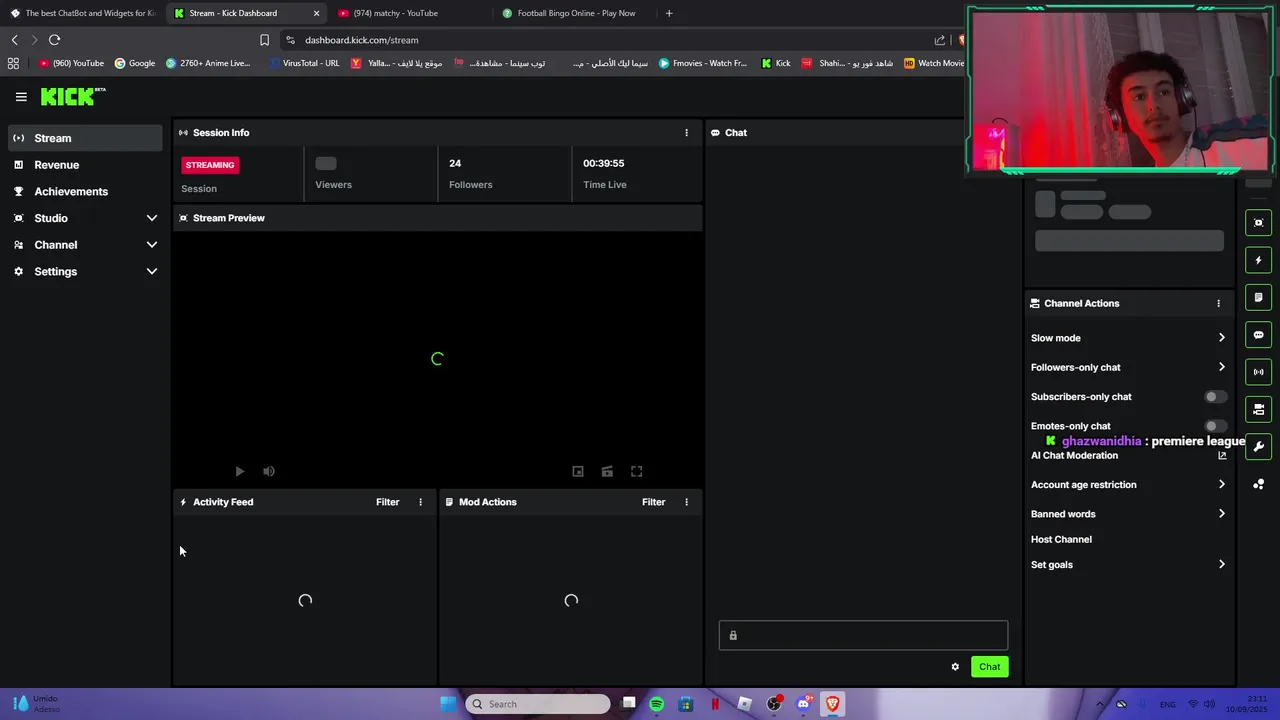Viewport: 1280px width, 720px height.
Task: Open Activity Feed three-dot menu
Action: pos(420,502)
